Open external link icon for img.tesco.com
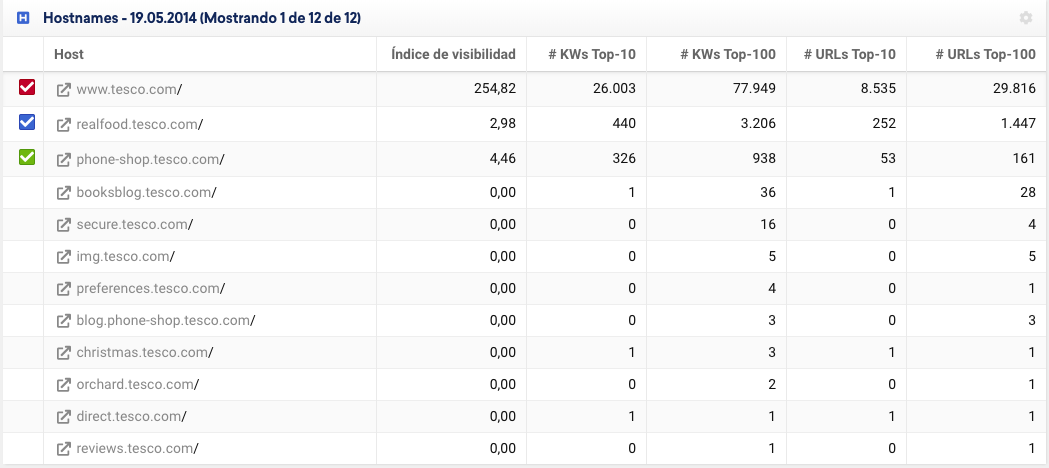Screen dimensions: 1049x468 tap(63, 257)
